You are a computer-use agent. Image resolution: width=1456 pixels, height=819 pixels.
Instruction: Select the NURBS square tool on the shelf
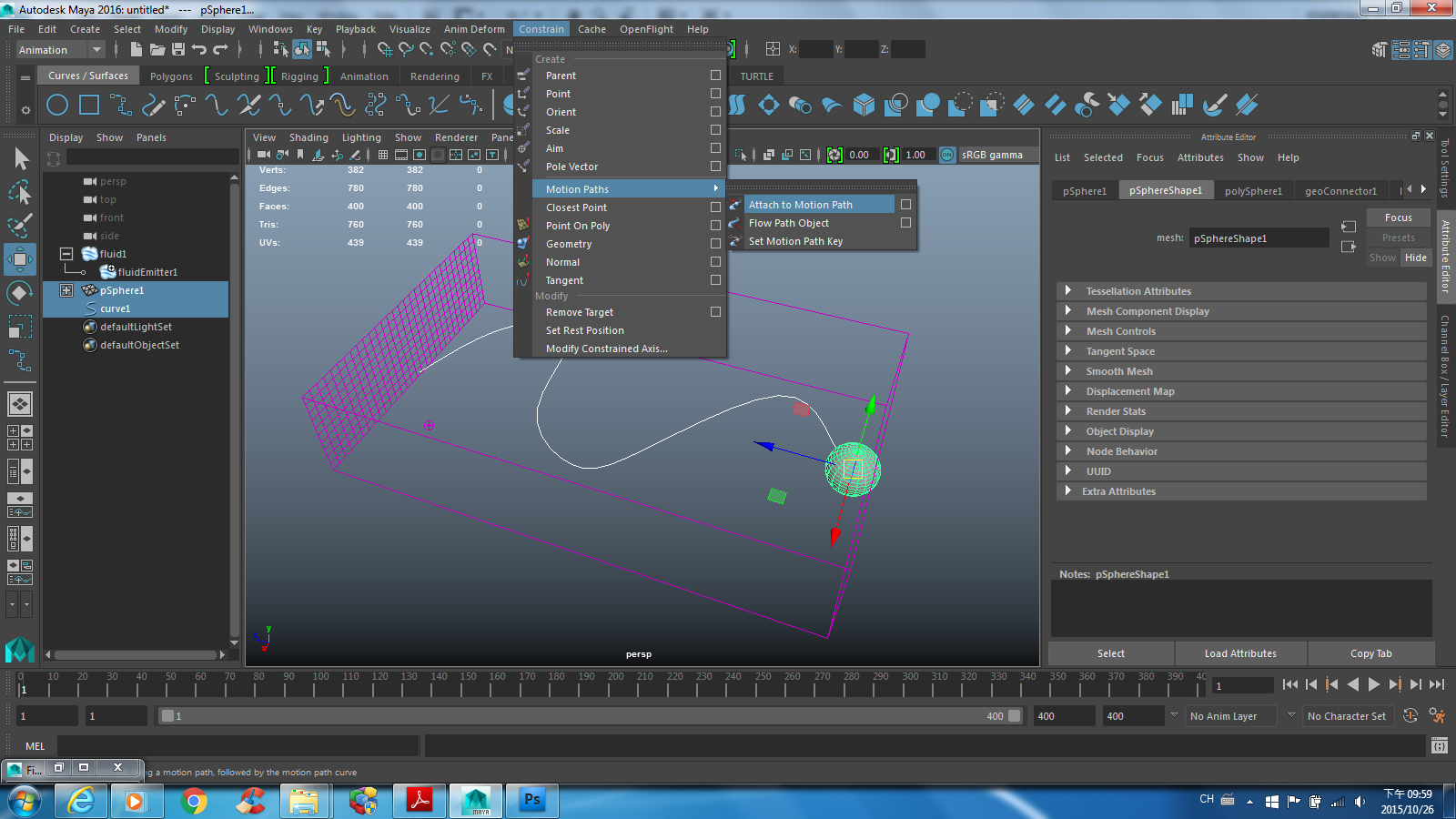coord(88,105)
